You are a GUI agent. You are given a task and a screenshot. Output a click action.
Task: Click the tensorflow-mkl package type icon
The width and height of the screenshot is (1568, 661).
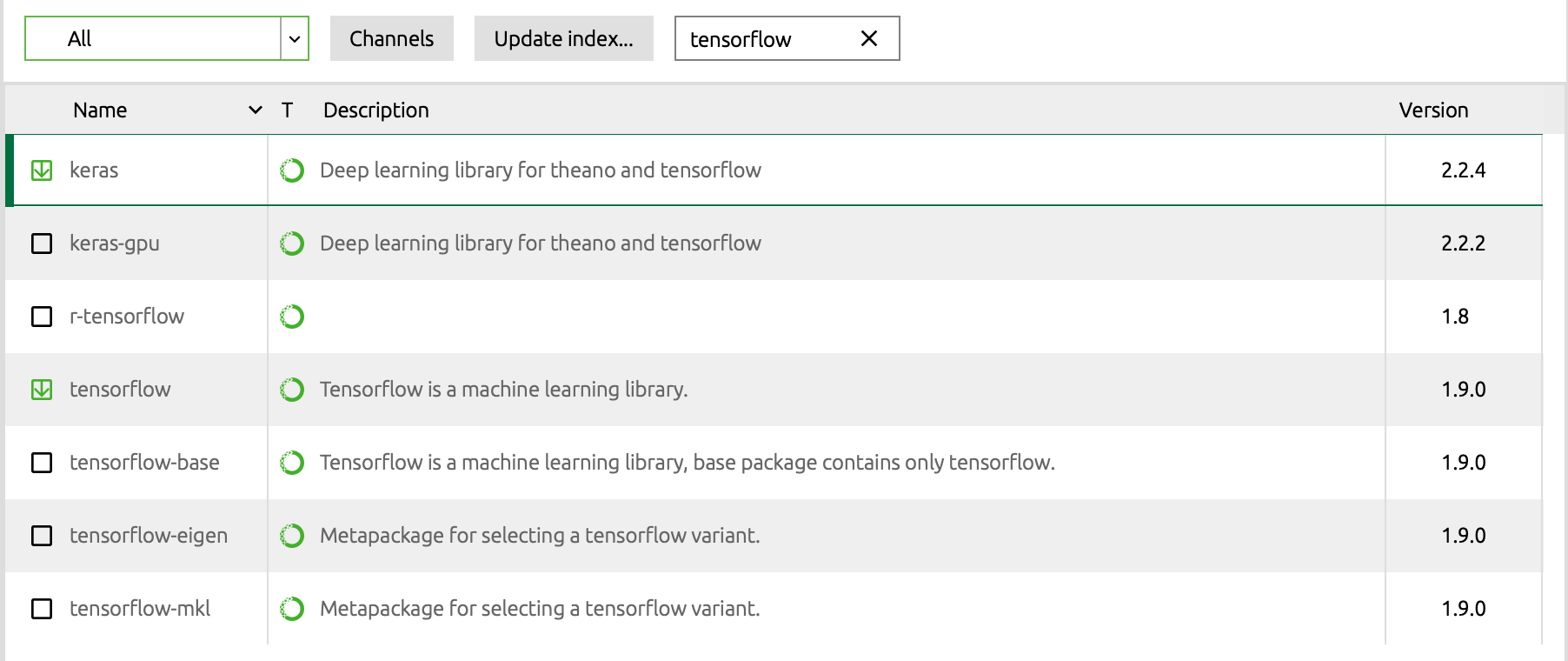coord(292,609)
